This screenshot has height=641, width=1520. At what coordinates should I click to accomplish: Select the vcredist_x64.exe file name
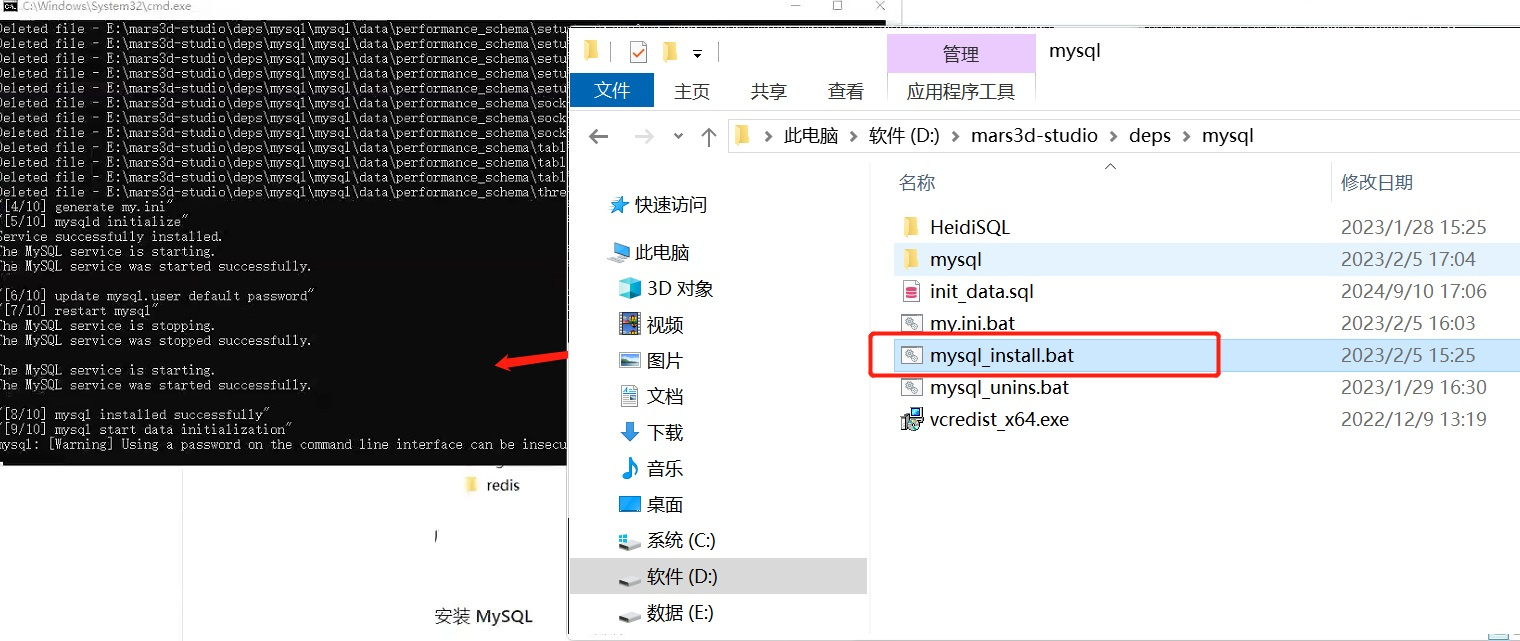tap(999, 419)
